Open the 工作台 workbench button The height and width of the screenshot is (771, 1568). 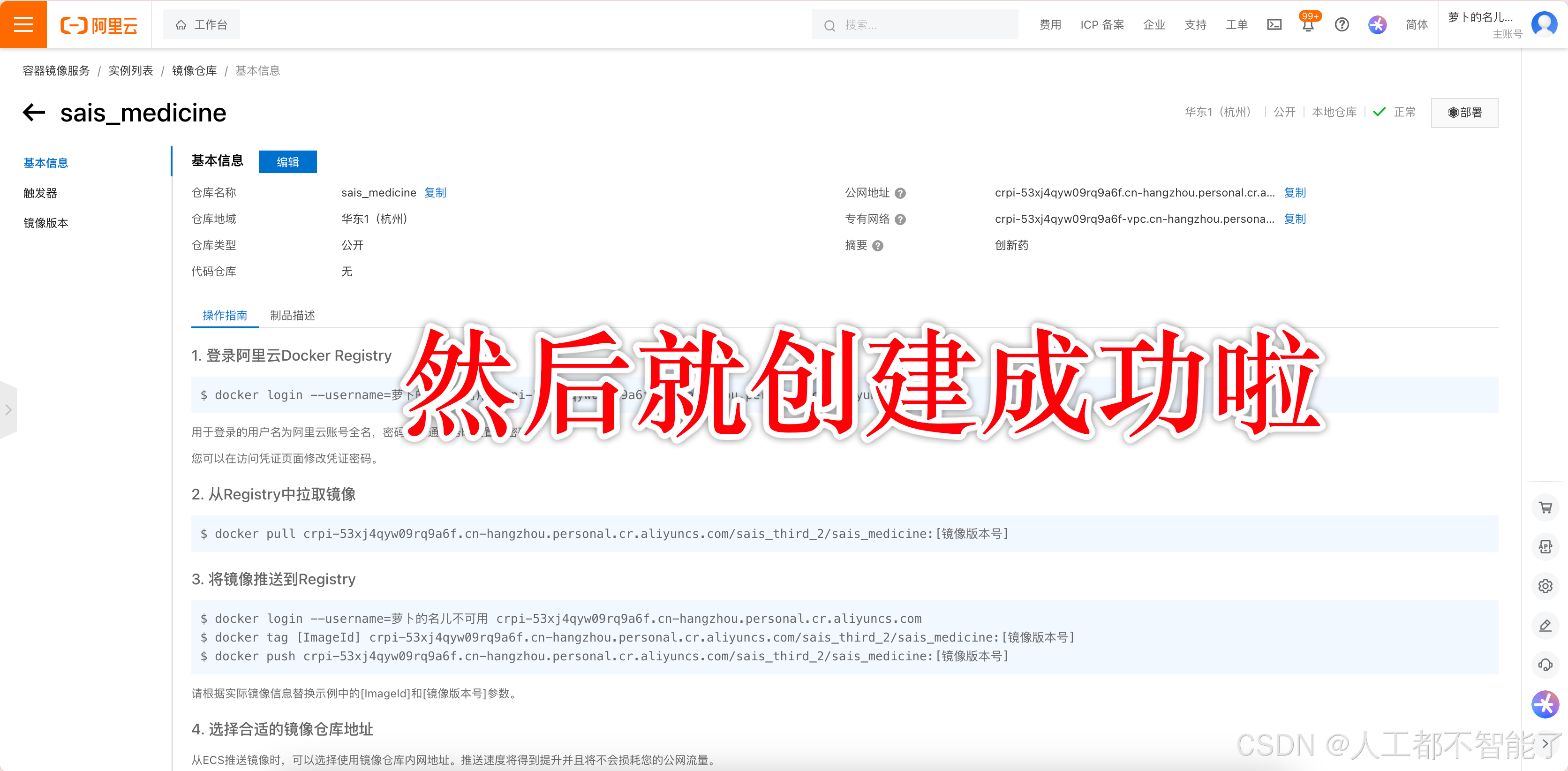202,25
